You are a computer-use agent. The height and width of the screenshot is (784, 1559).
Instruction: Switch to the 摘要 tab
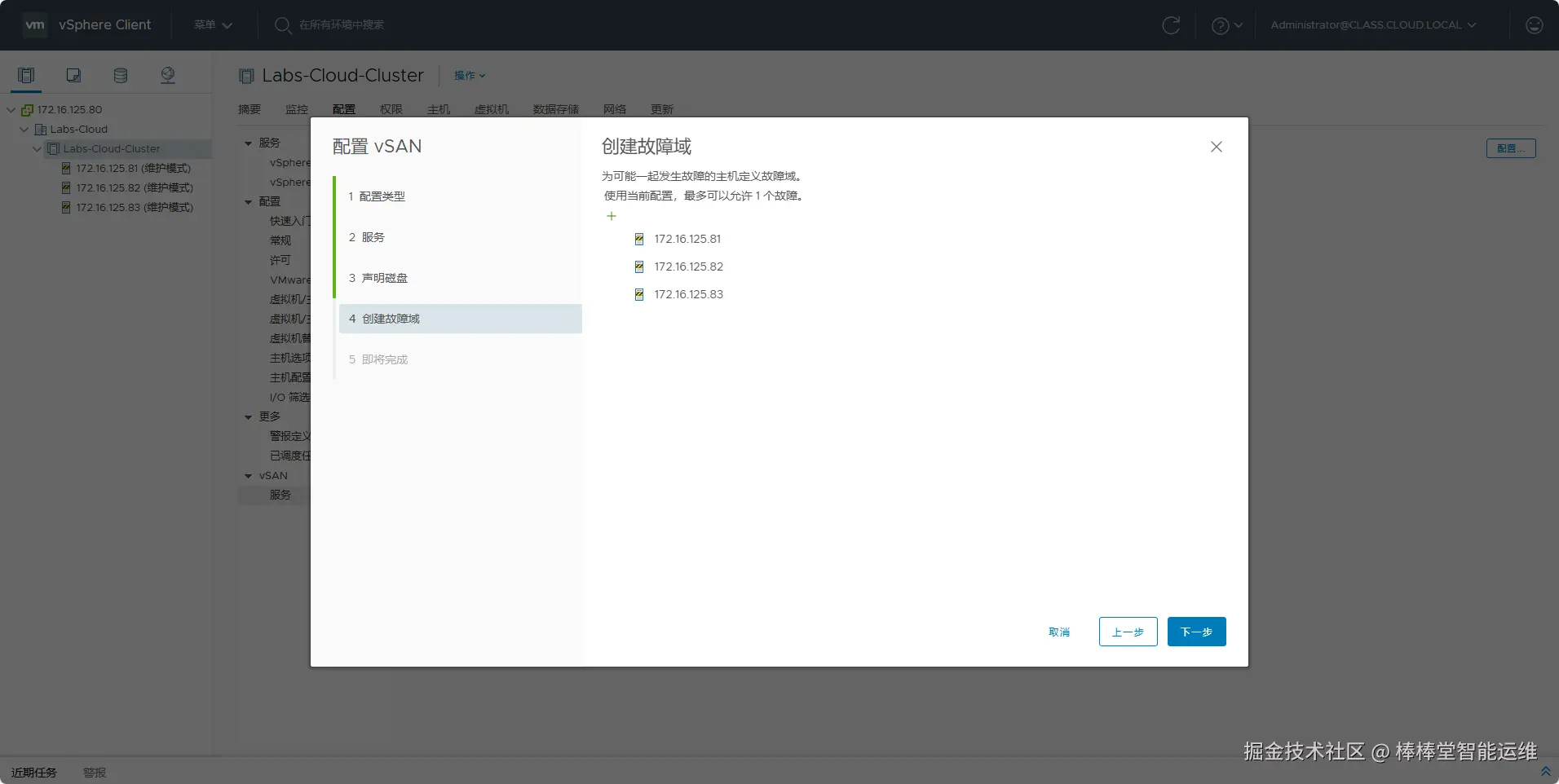250,109
